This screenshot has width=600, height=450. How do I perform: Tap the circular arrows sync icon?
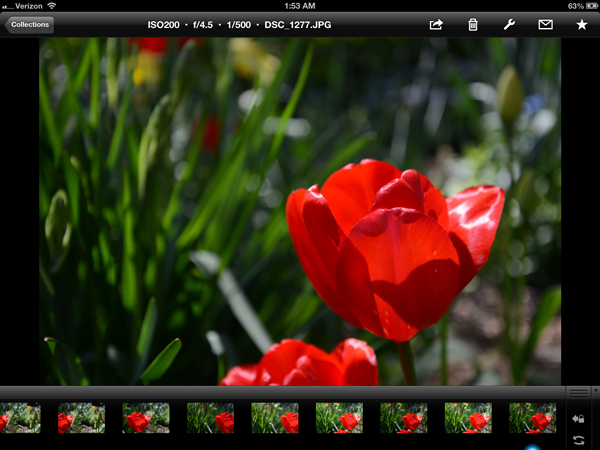(578, 440)
